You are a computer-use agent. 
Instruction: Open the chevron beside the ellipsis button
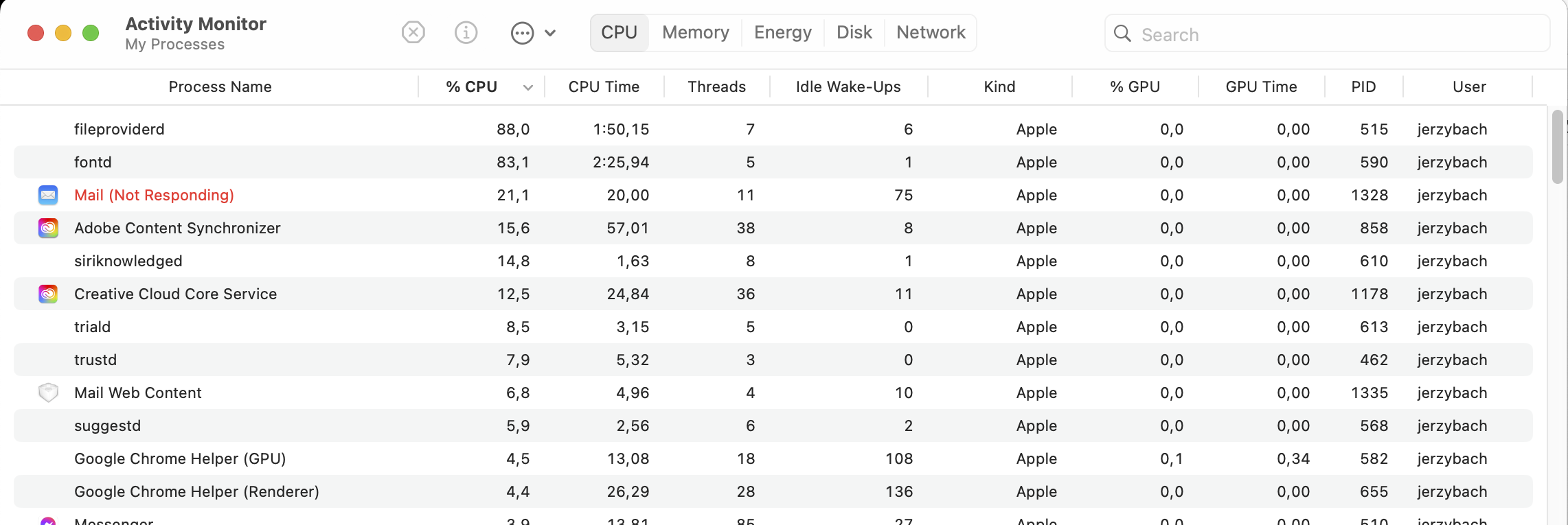coord(550,33)
